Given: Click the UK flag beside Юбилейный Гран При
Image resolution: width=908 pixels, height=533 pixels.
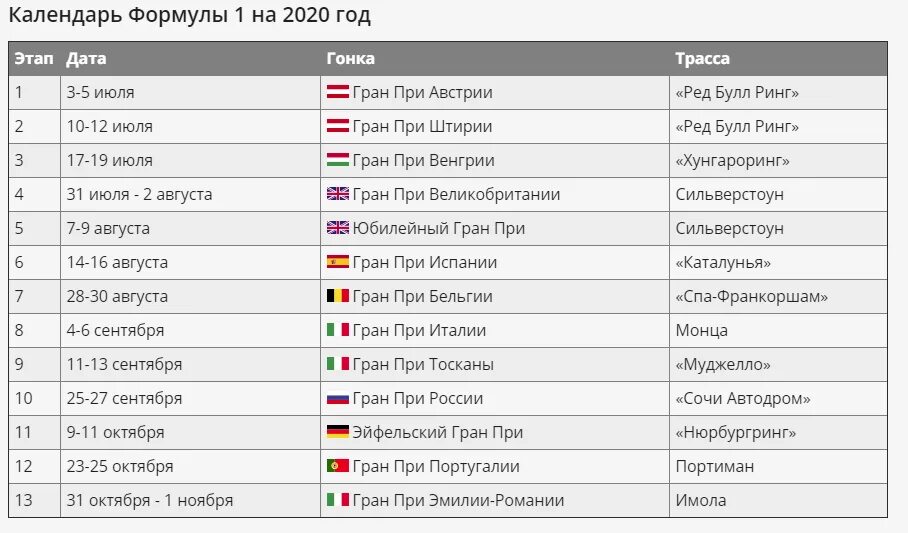Looking at the screenshot, I should (x=338, y=228).
